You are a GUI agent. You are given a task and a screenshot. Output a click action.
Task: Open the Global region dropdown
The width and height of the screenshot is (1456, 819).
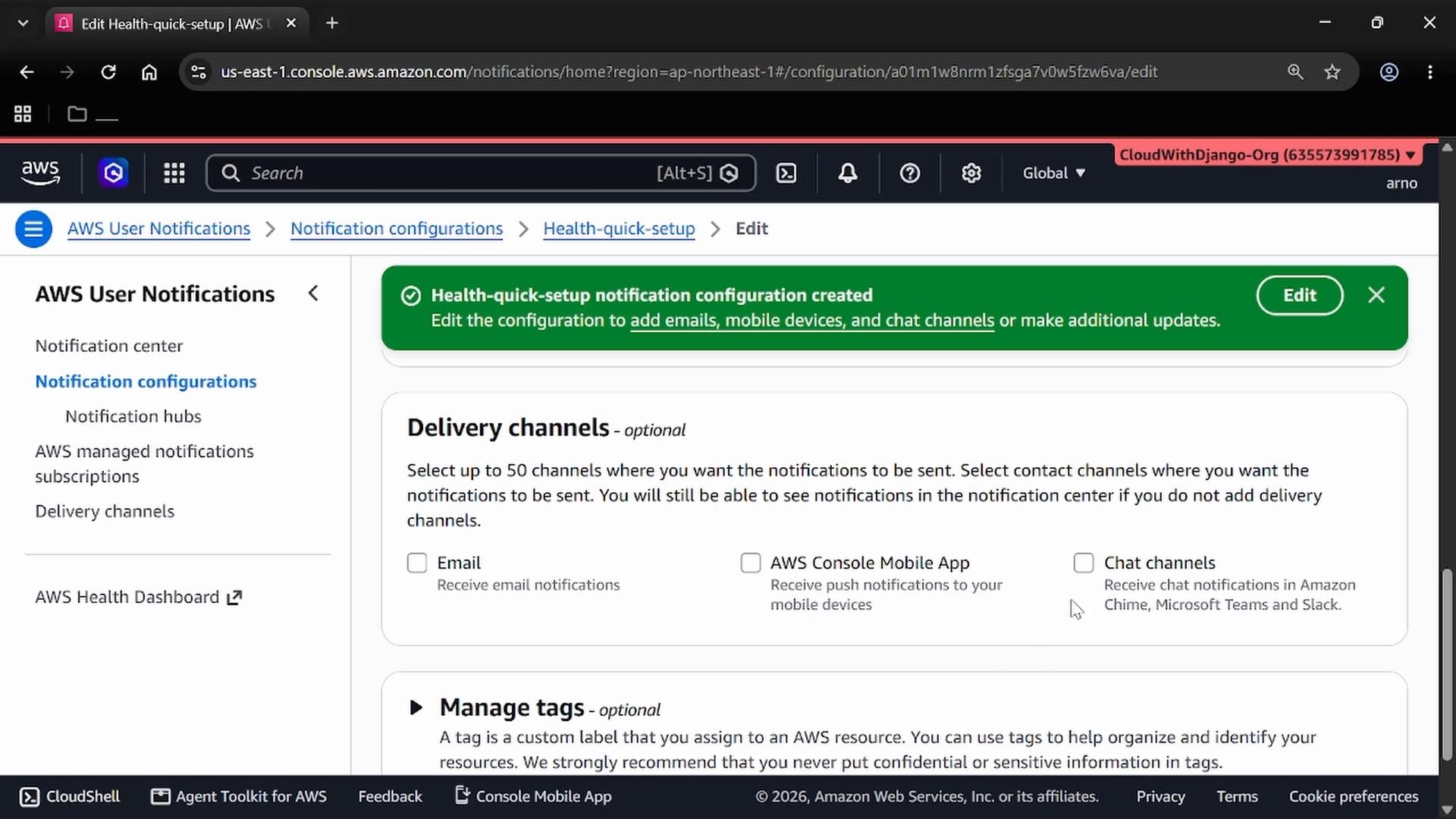(x=1054, y=173)
